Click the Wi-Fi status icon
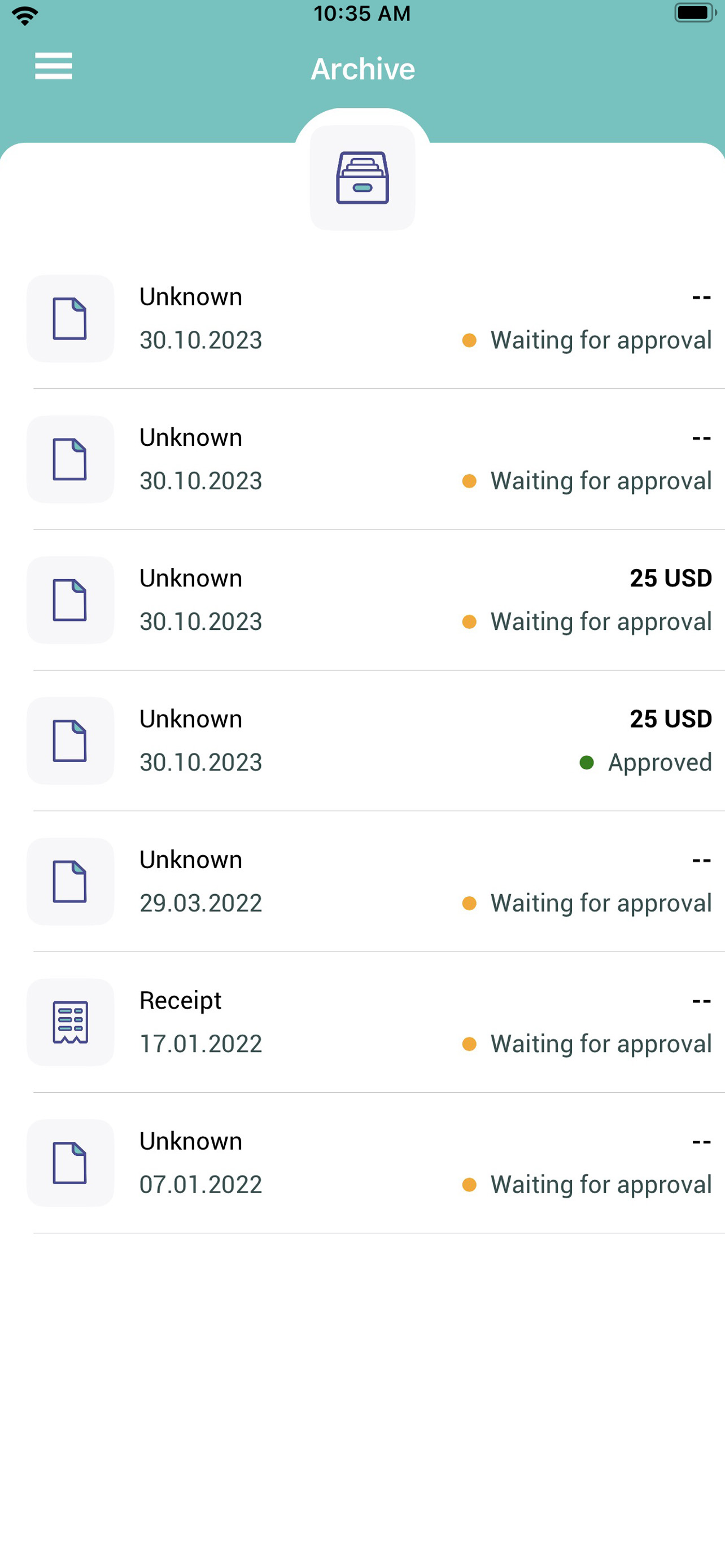This screenshot has height=1568, width=725. (25, 15)
